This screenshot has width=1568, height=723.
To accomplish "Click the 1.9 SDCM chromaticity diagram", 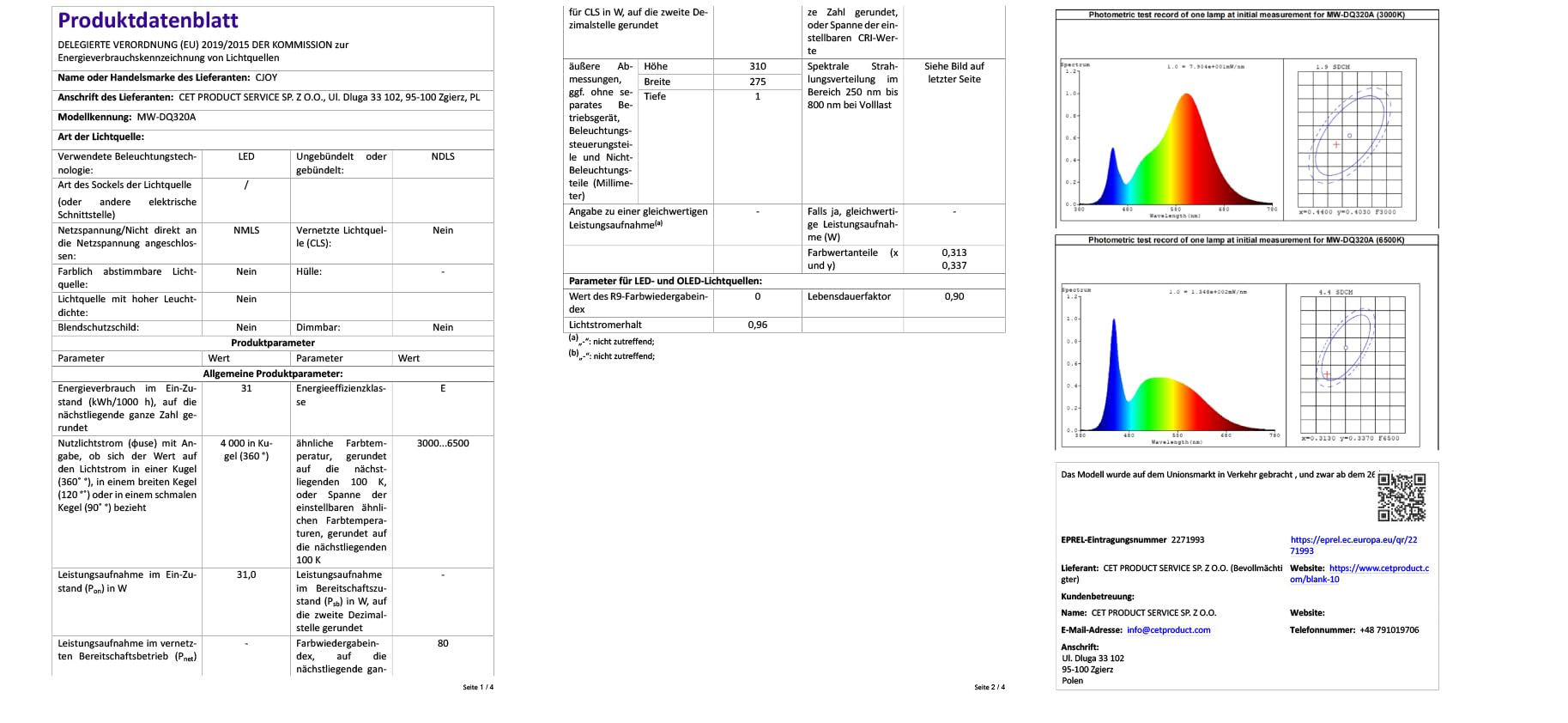I will (x=1349, y=141).
